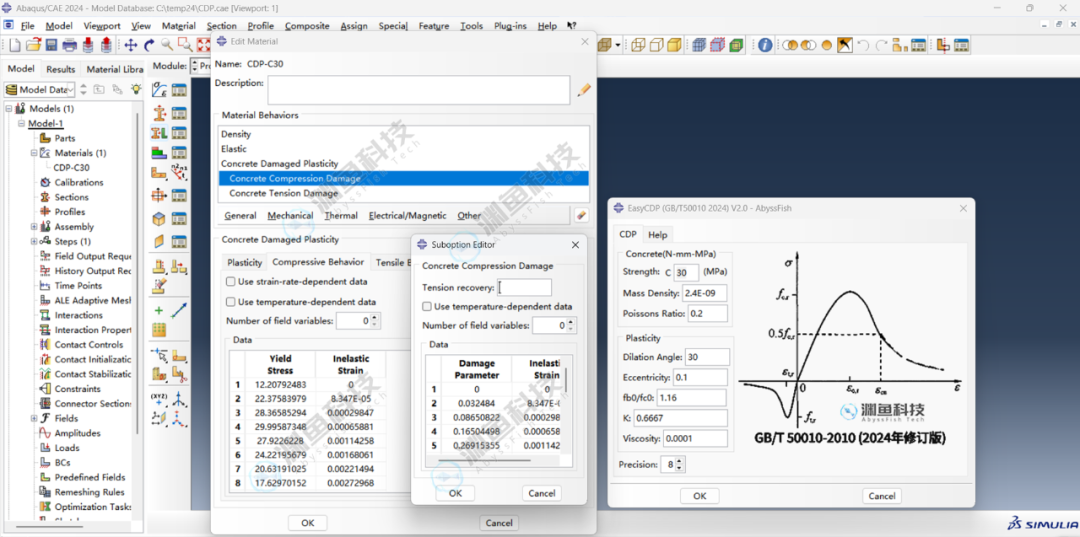Click OK in the EasyCDP dialog
The height and width of the screenshot is (537, 1080).
[x=699, y=496]
